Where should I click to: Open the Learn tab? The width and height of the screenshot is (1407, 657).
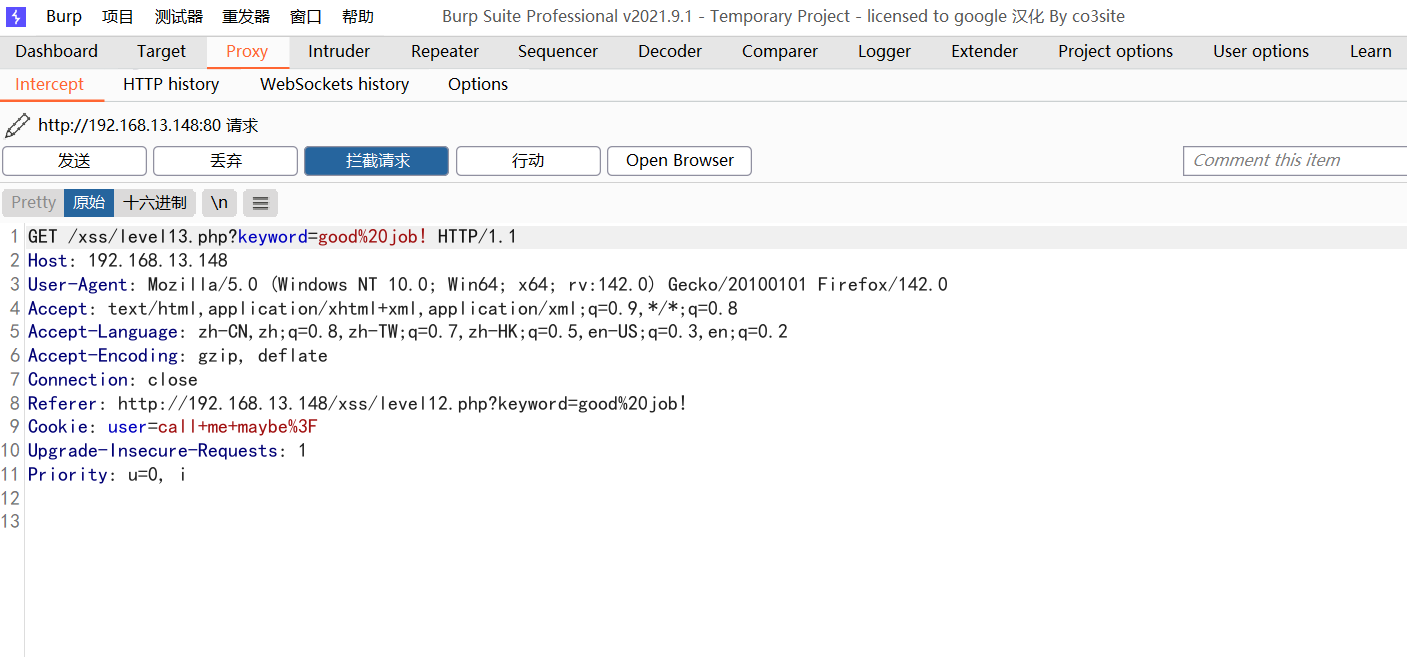pyautogui.click(x=1370, y=52)
